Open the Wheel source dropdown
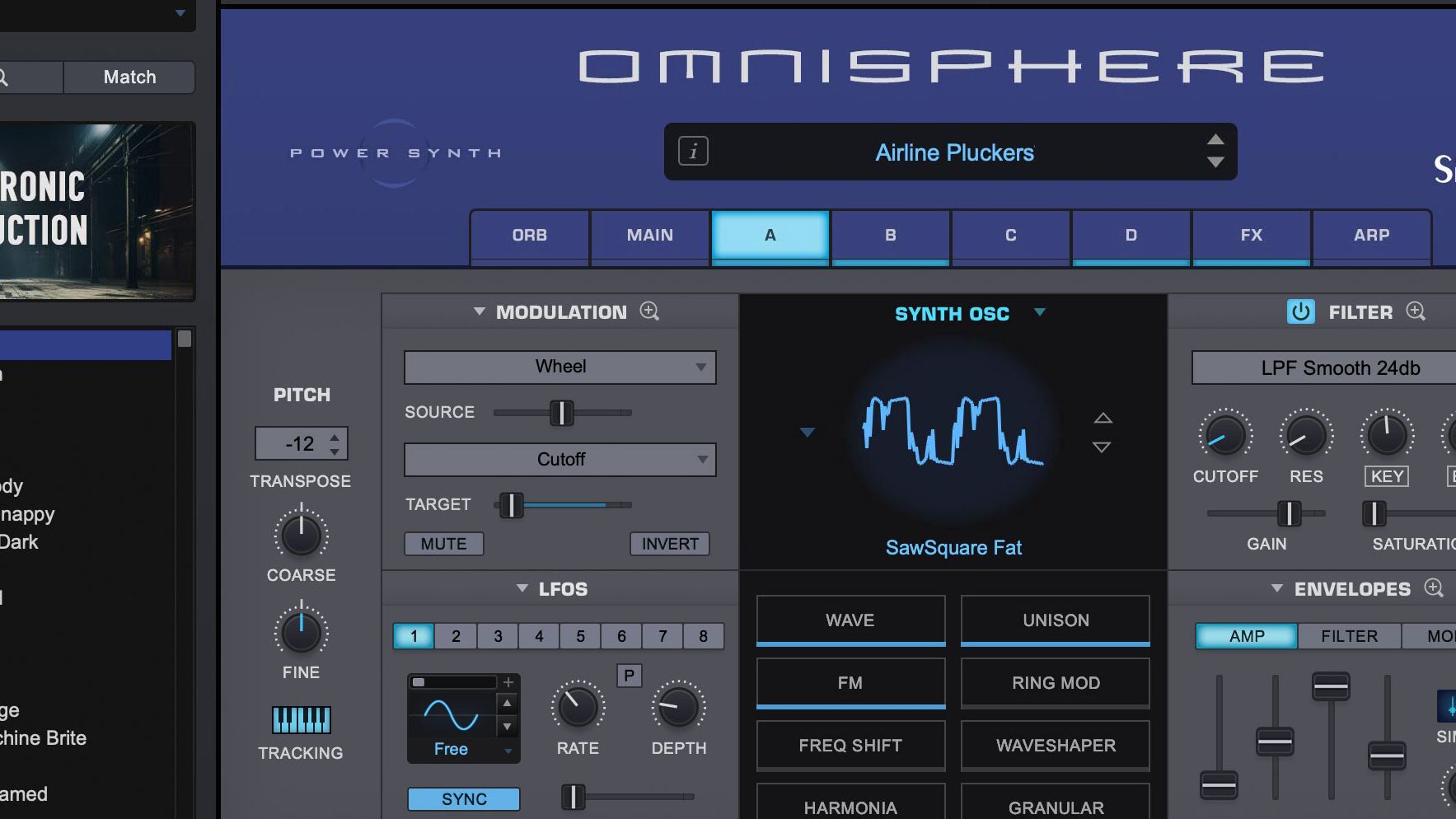Image resolution: width=1456 pixels, height=819 pixels. (560, 367)
